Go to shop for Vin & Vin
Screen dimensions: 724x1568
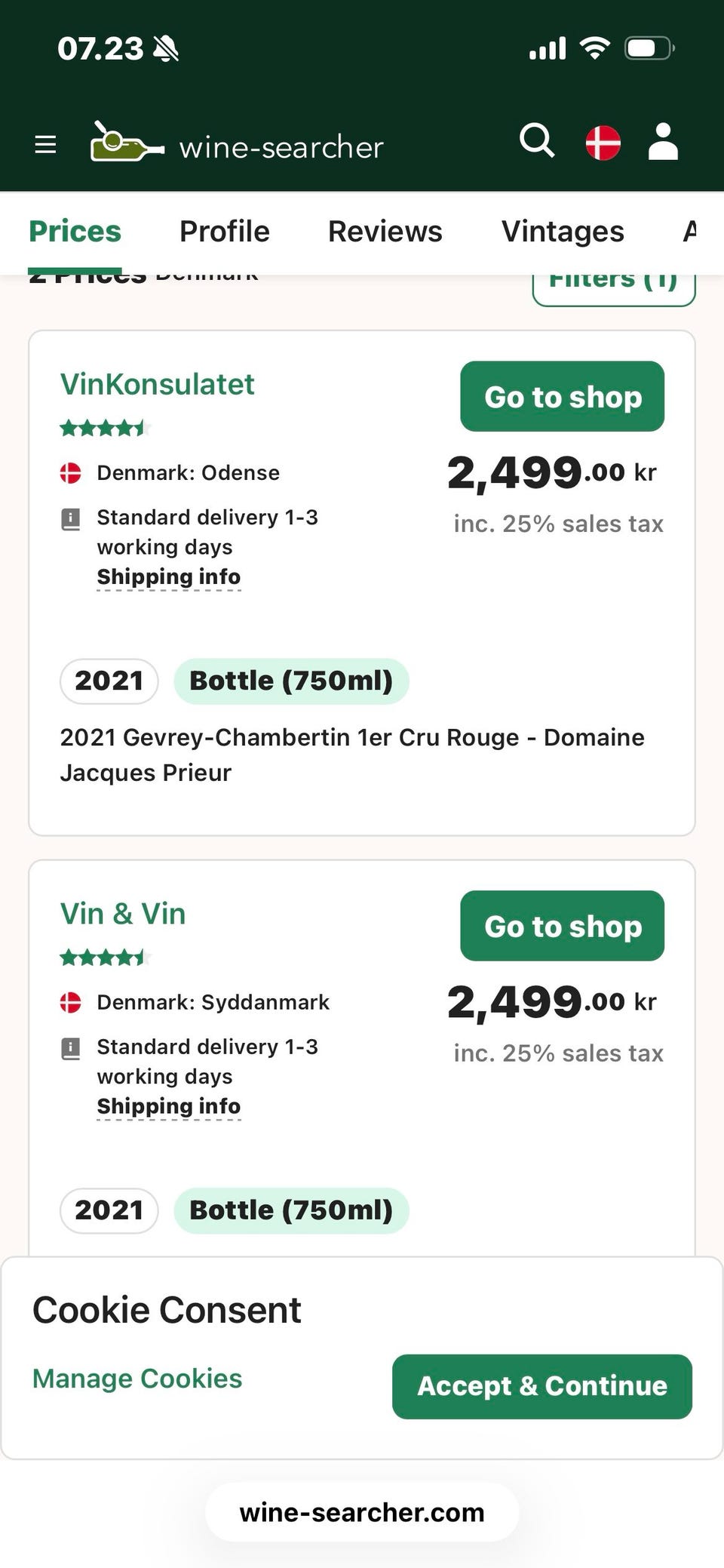[x=562, y=926]
